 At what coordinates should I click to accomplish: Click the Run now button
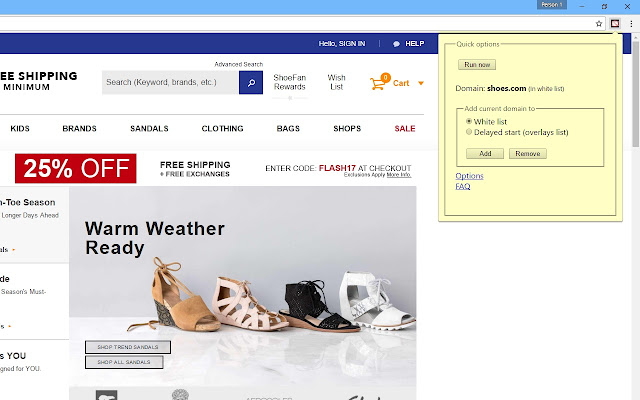click(x=477, y=64)
